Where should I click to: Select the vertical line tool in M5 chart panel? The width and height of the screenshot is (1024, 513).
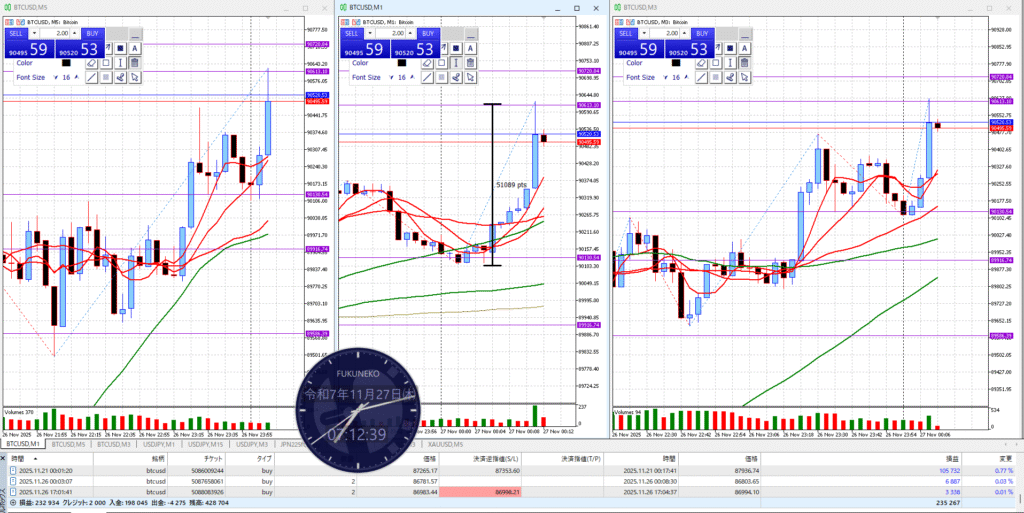(120, 62)
